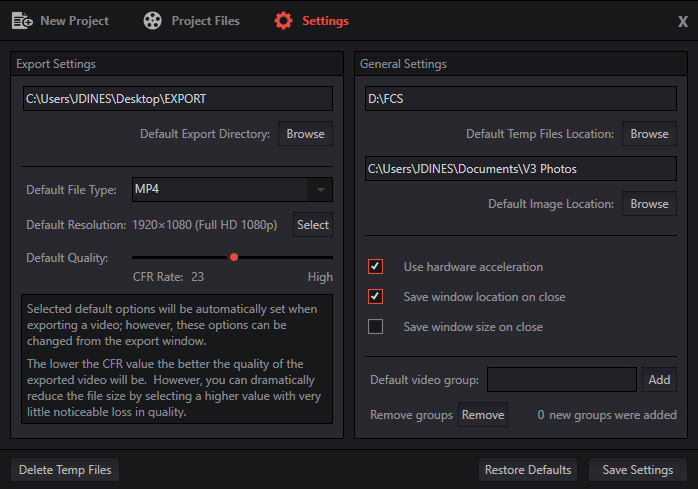Click the D:\FCS temp files path field

[521, 98]
